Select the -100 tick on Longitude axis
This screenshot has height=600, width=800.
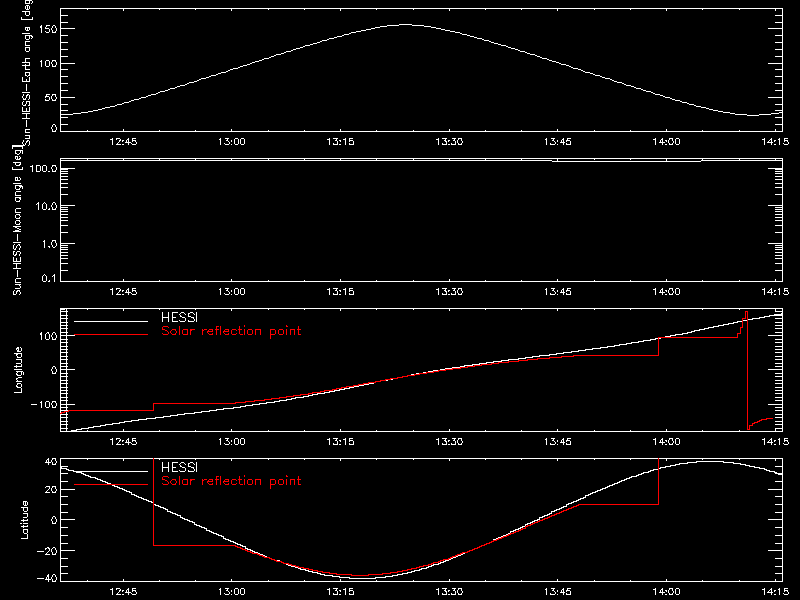pyautogui.click(x=43, y=404)
